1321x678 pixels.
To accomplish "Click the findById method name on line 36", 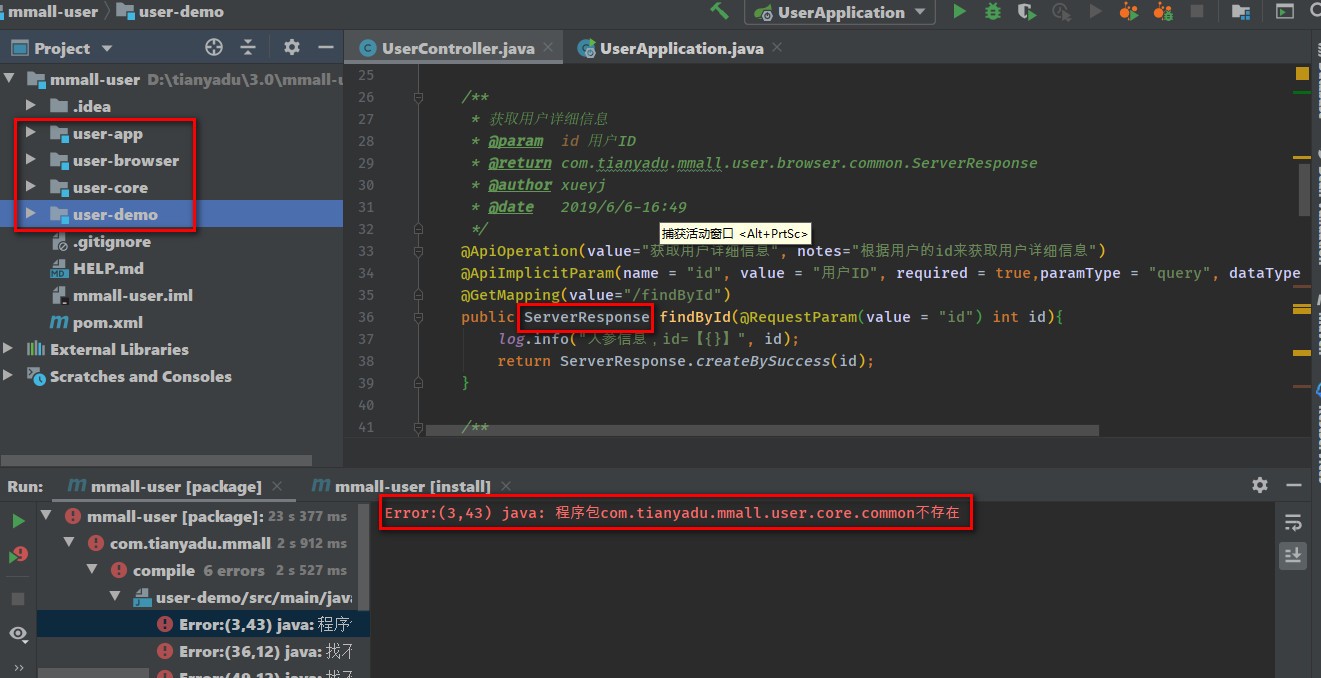I will coord(695,317).
